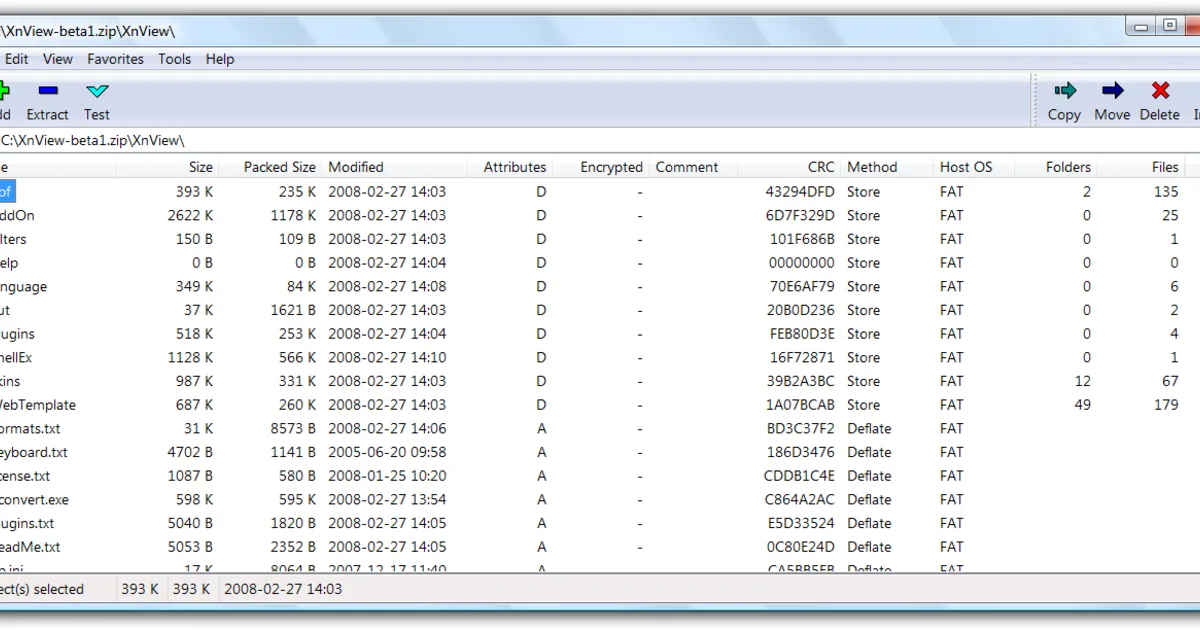
Task: Click the date 2008-02-27 14:10
Action: pos(387,357)
